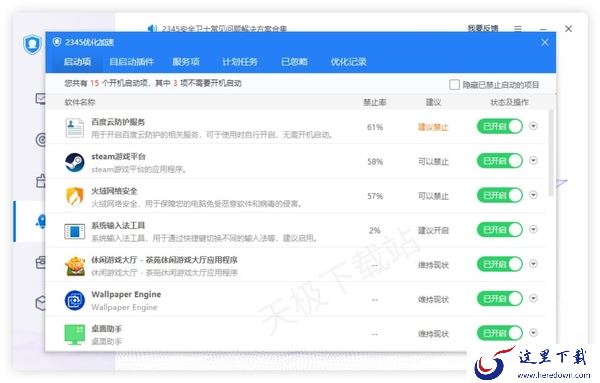Viewport: 600px width, 383px height.
Task: Expand options arrow for 火绒网络安全
Action: (533, 195)
